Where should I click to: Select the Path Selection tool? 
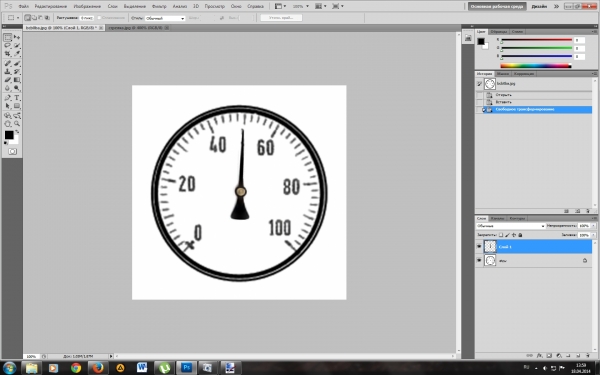pos(8,106)
